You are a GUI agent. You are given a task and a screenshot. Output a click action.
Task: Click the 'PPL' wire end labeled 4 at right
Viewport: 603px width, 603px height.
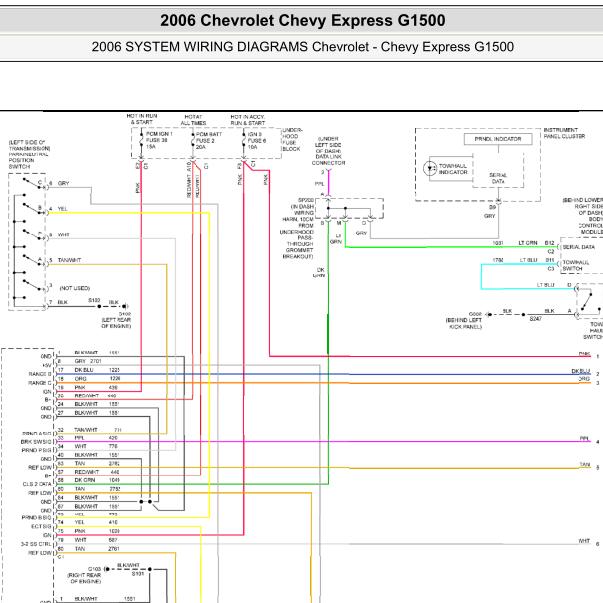[584, 439]
